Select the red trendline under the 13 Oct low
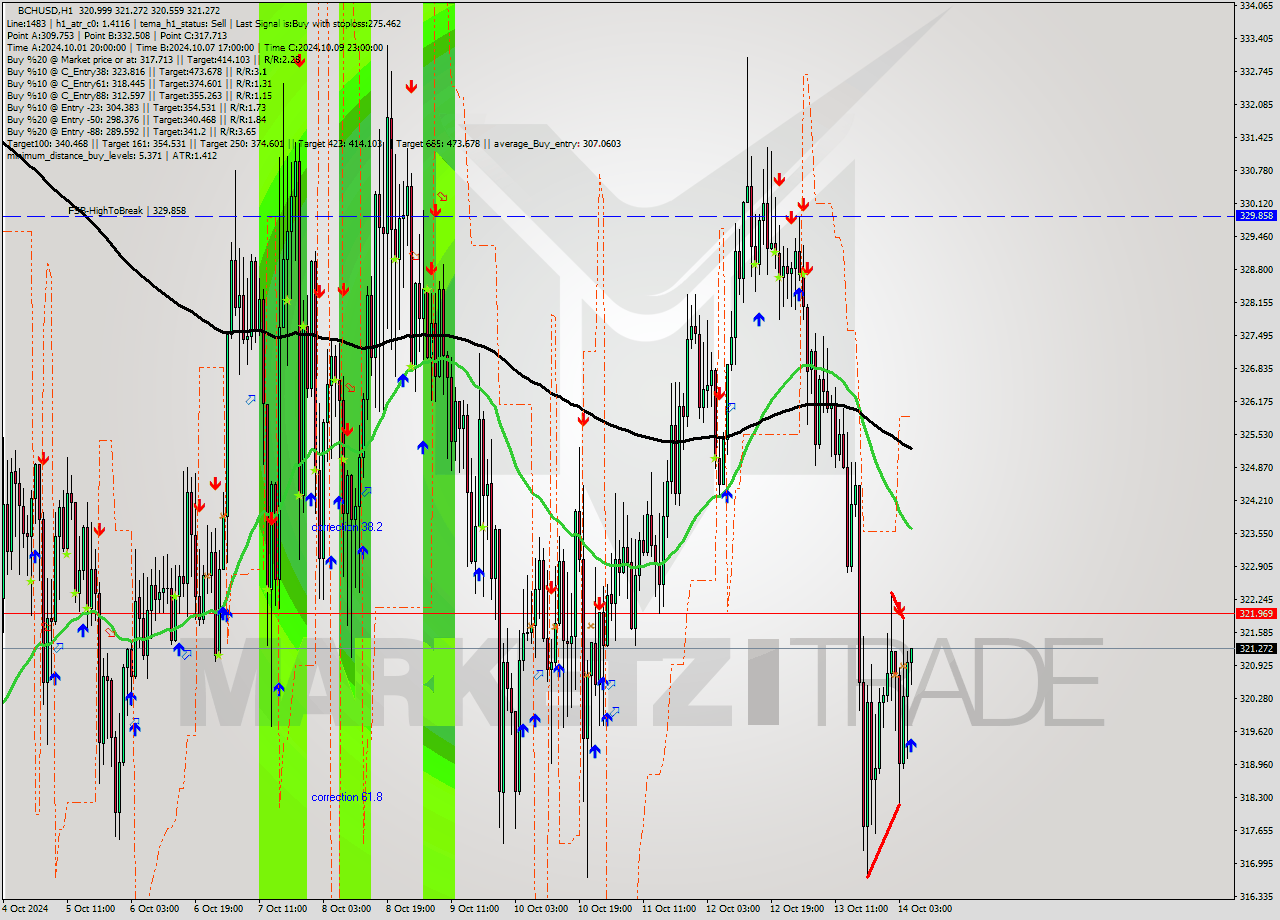 coord(883,840)
